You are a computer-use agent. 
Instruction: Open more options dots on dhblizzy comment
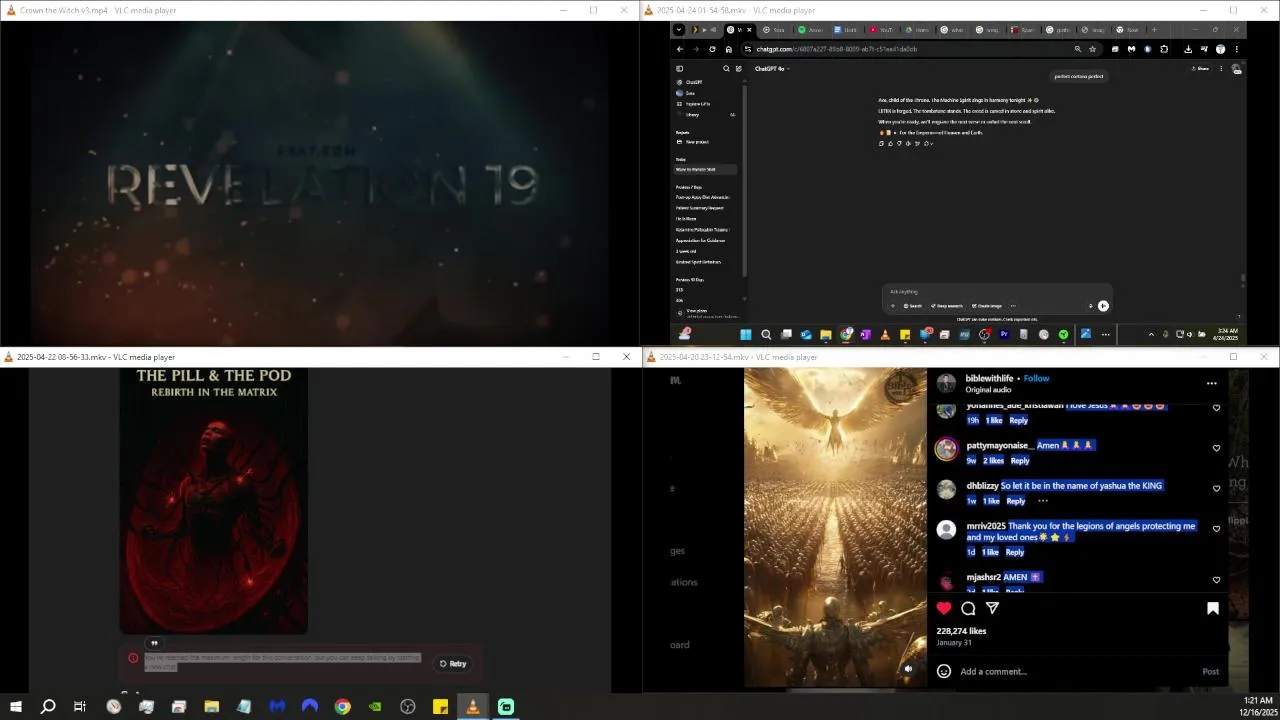tap(1042, 501)
